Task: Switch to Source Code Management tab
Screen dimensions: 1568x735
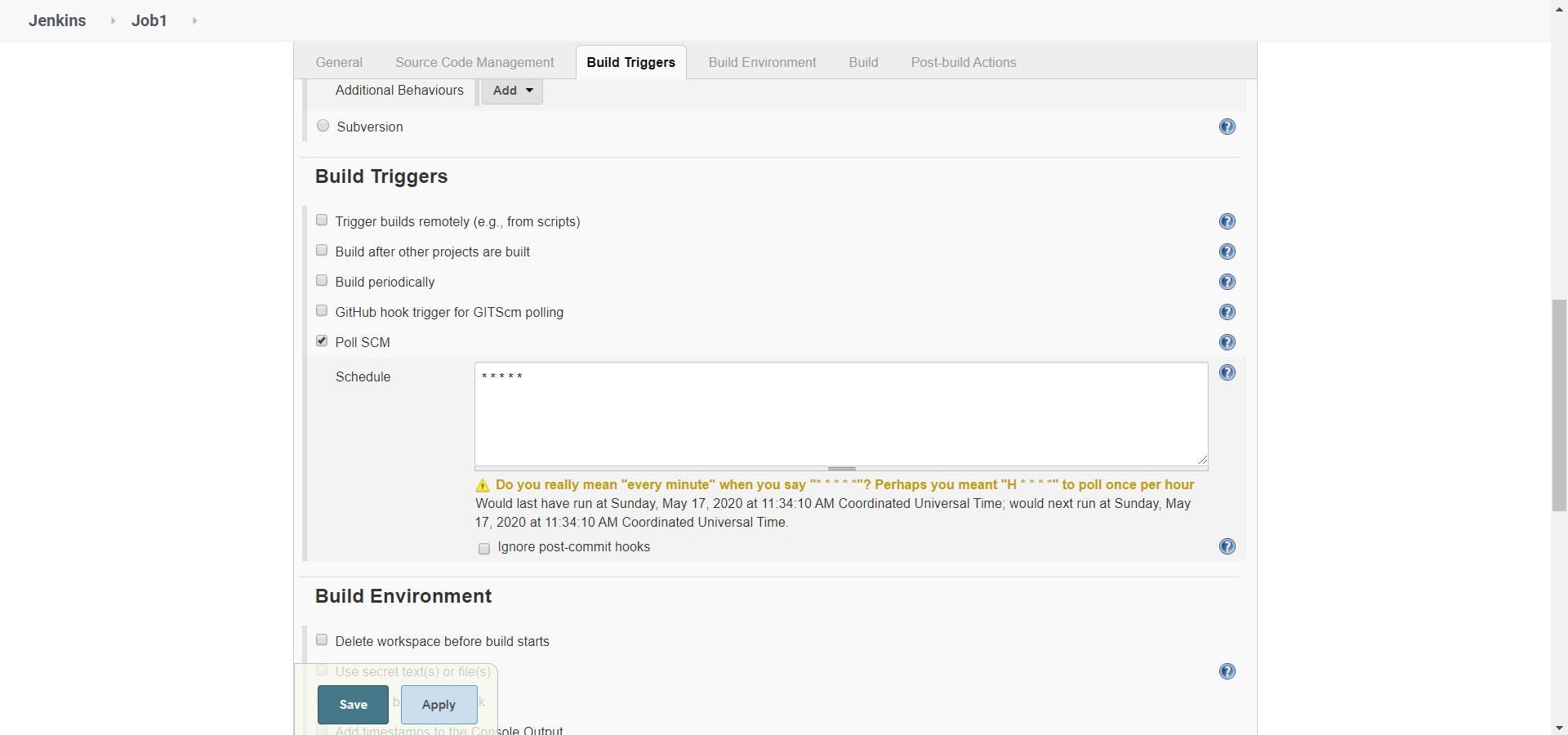Action: (474, 62)
